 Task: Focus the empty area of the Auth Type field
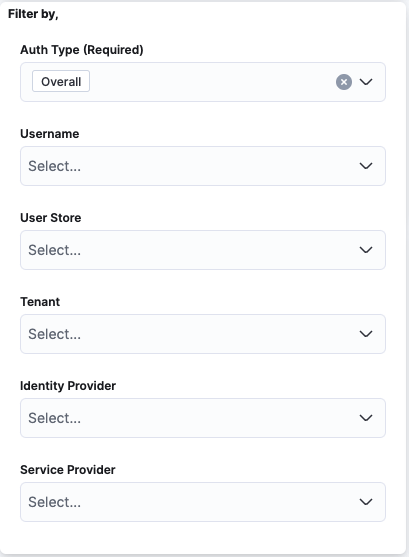coord(212,82)
